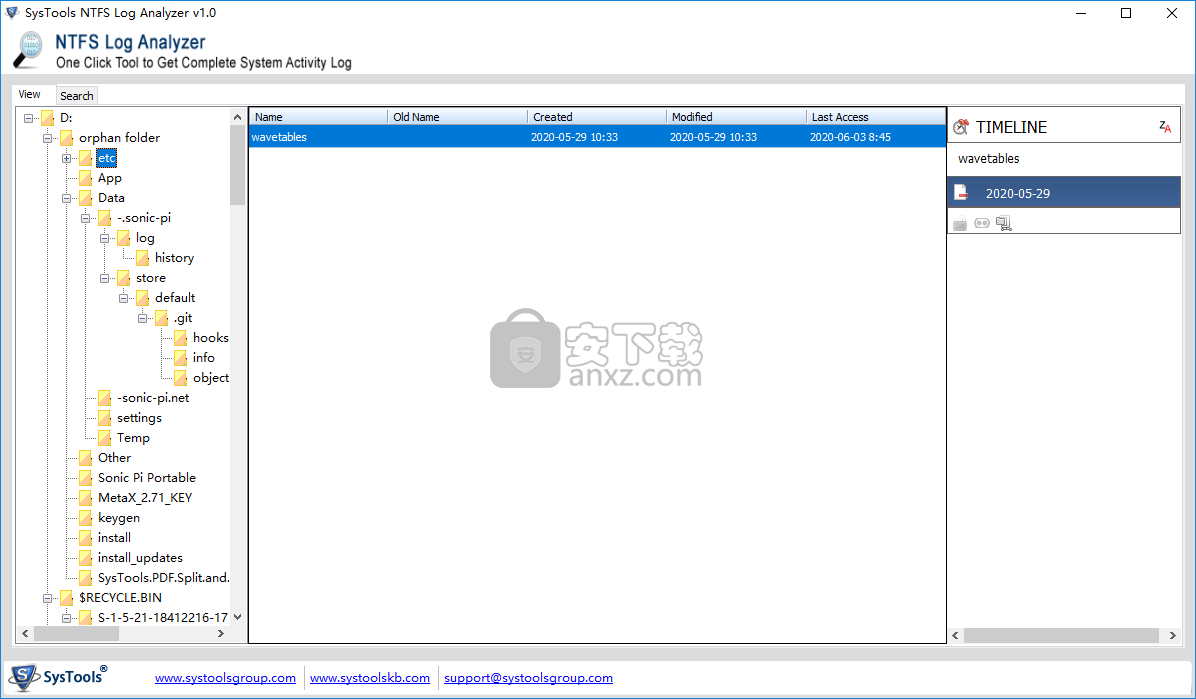Viewport: 1196px width, 699px height.
Task: Select the Sonic Pi Portable folder
Action: (x=146, y=478)
